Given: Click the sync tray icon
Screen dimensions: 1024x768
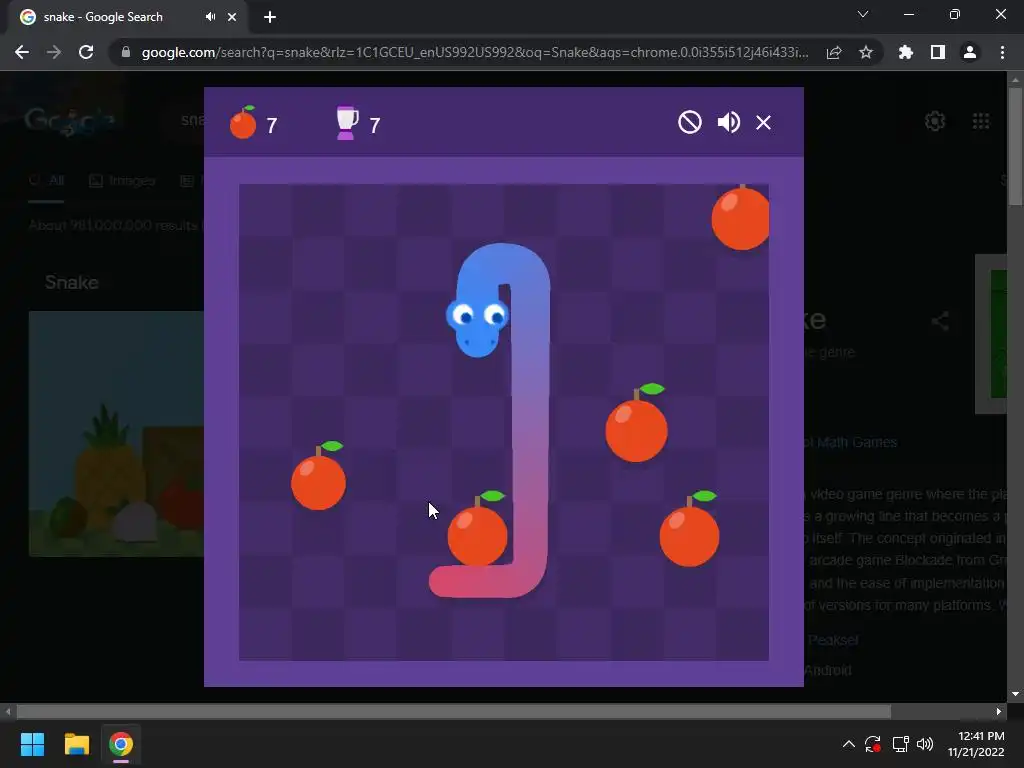Looking at the screenshot, I should (x=873, y=744).
